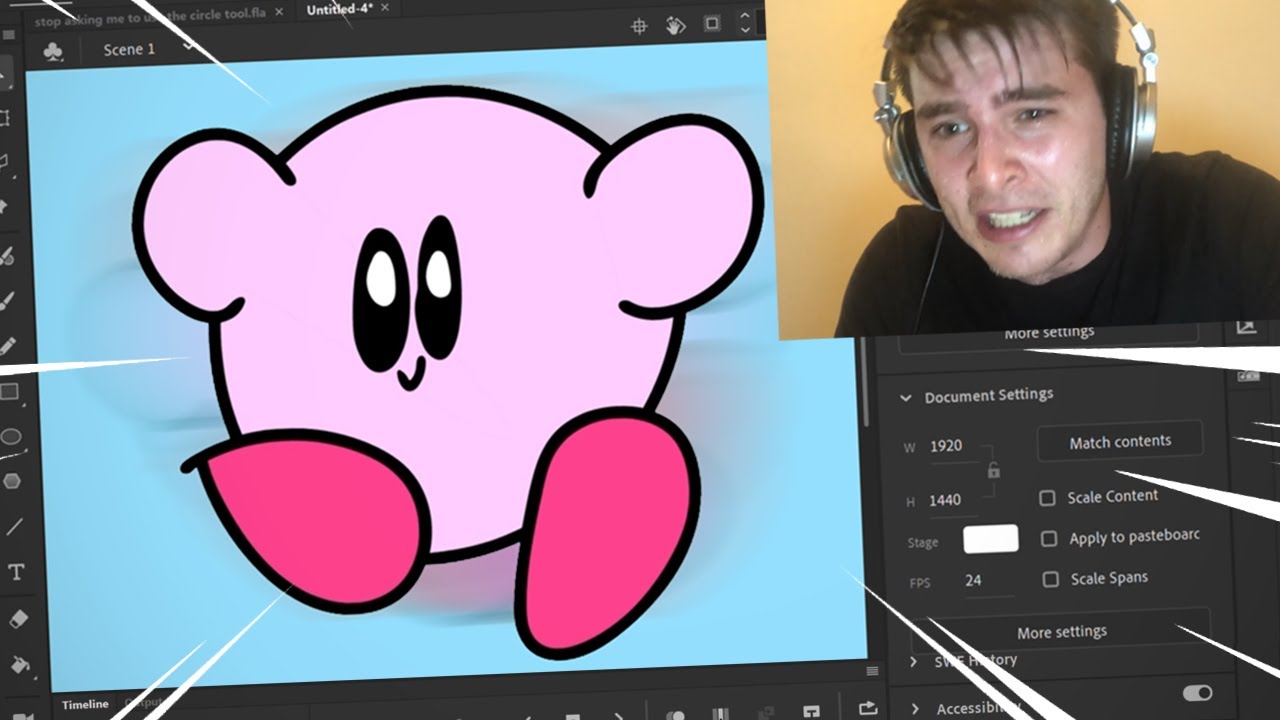Open the stage panel options menu icon
The width and height of the screenshot is (1280, 720).
(x=872, y=671)
